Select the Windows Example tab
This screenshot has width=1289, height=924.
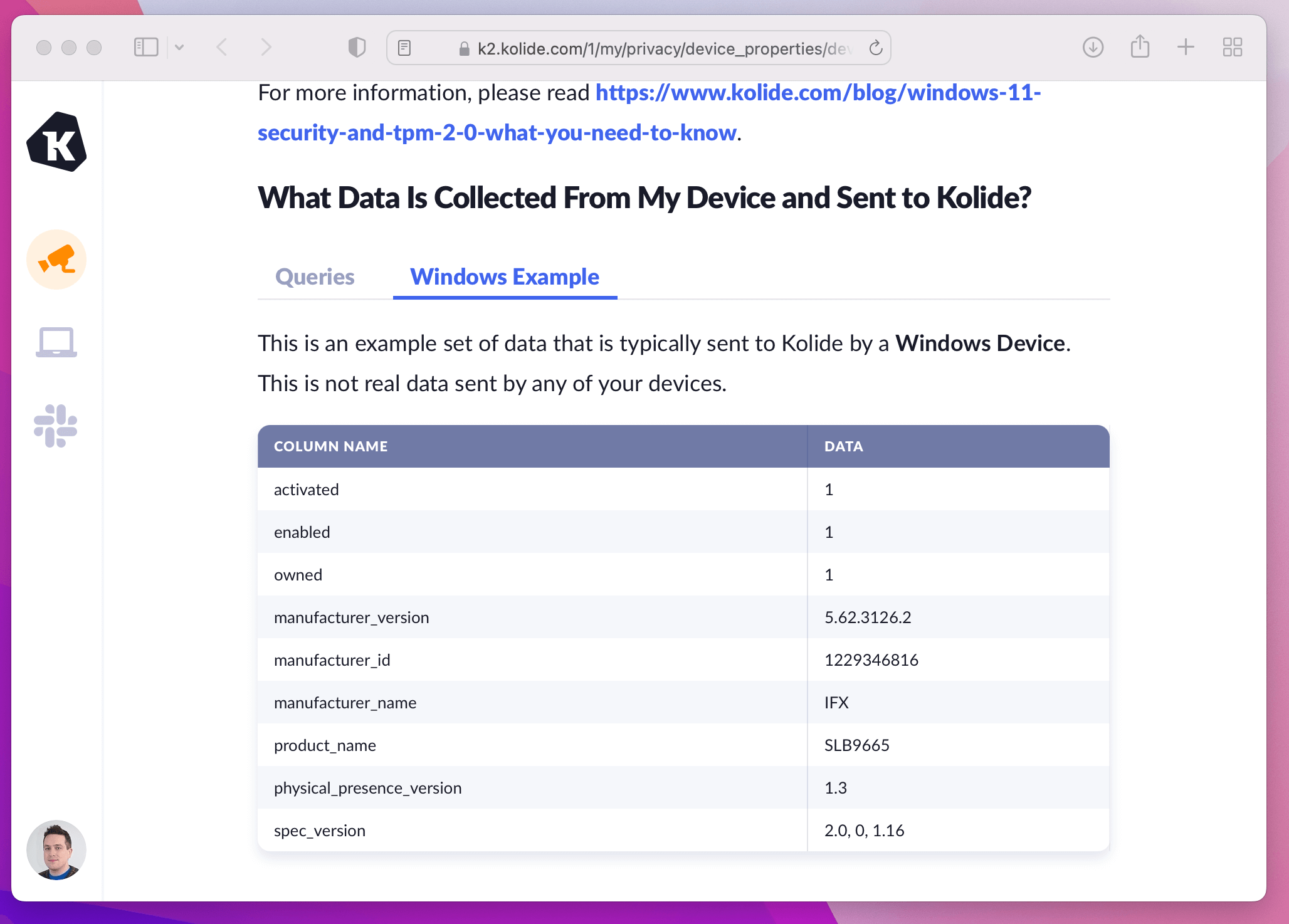(x=505, y=277)
